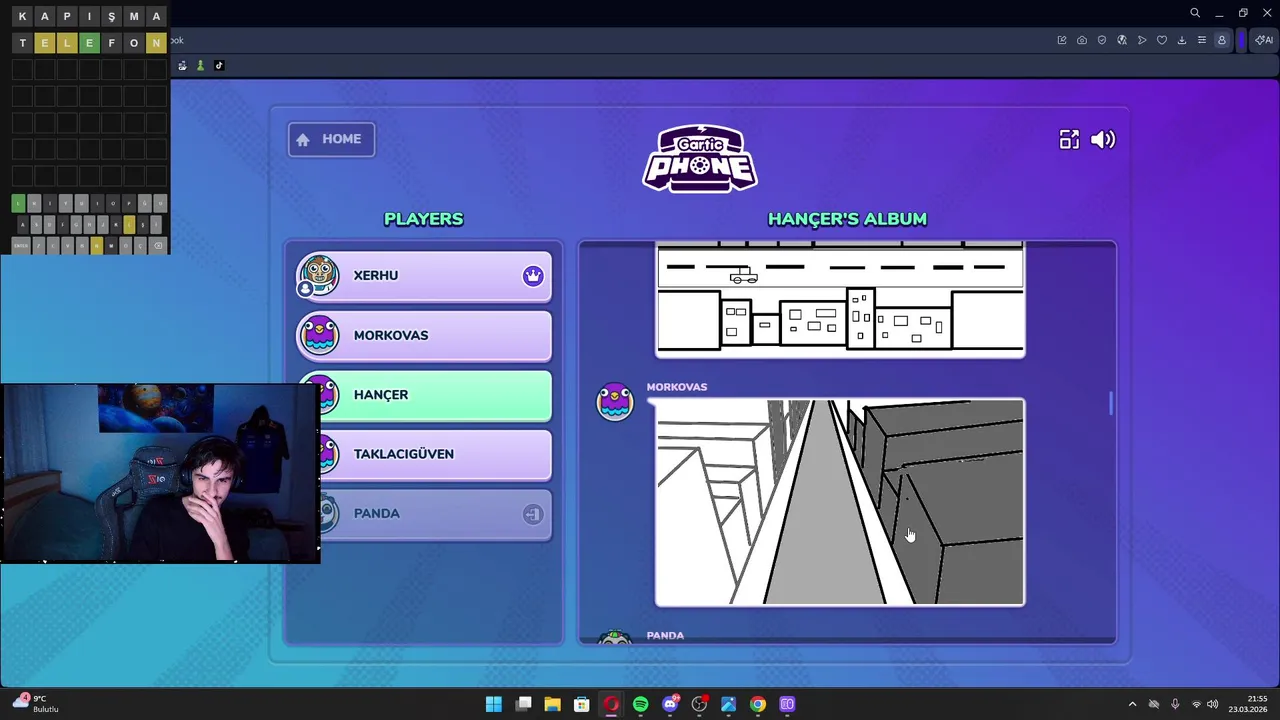Open the Windows Start menu
The image size is (1280, 720).
click(x=494, y=704)
